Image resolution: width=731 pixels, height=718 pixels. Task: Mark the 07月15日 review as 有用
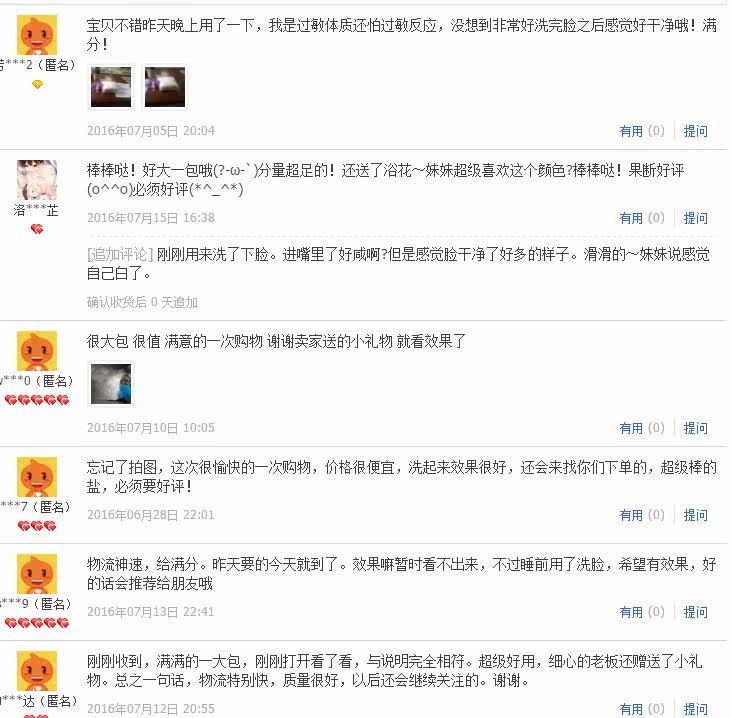[641, 218]
